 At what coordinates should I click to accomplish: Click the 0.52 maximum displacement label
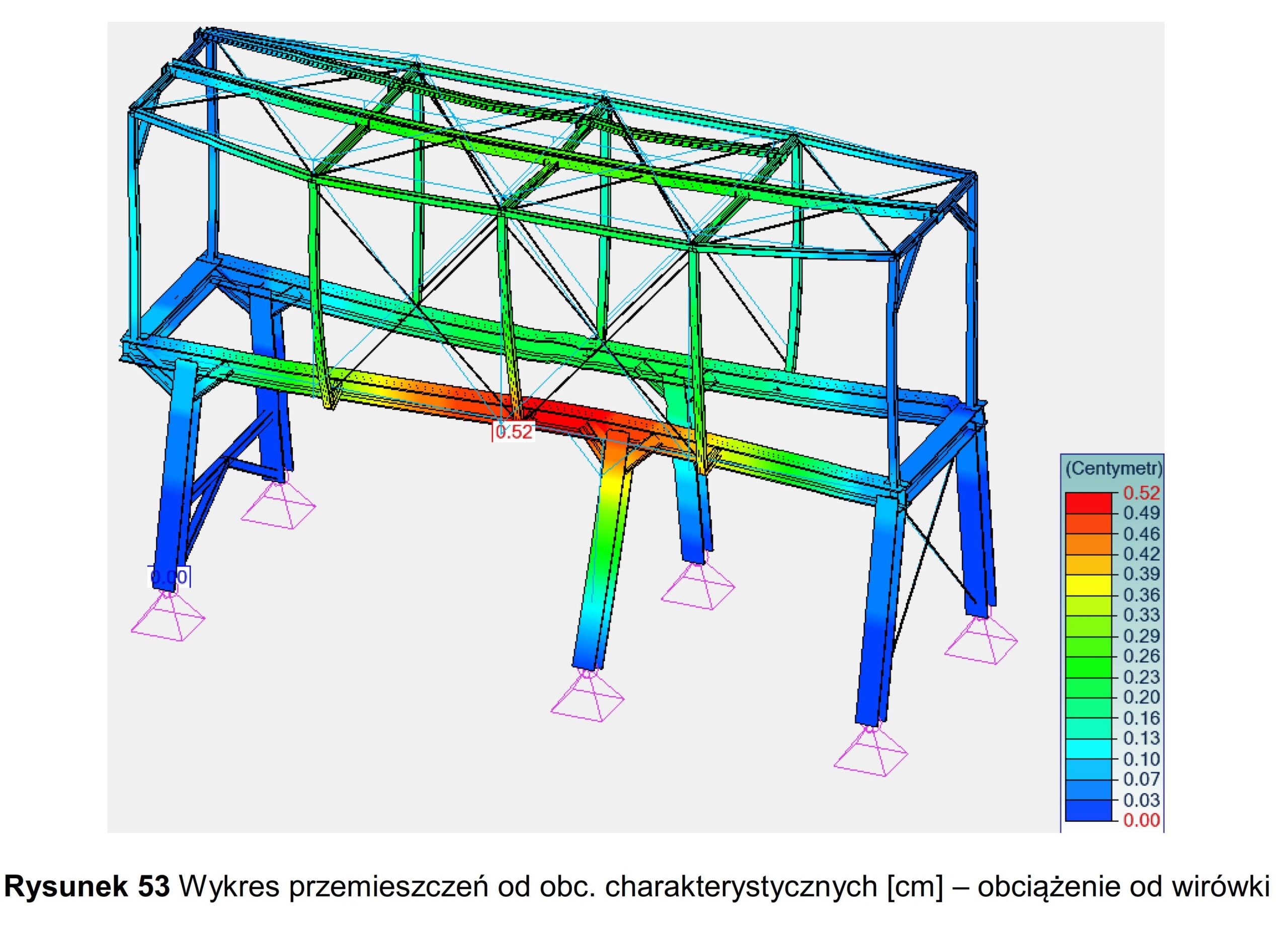514,432
